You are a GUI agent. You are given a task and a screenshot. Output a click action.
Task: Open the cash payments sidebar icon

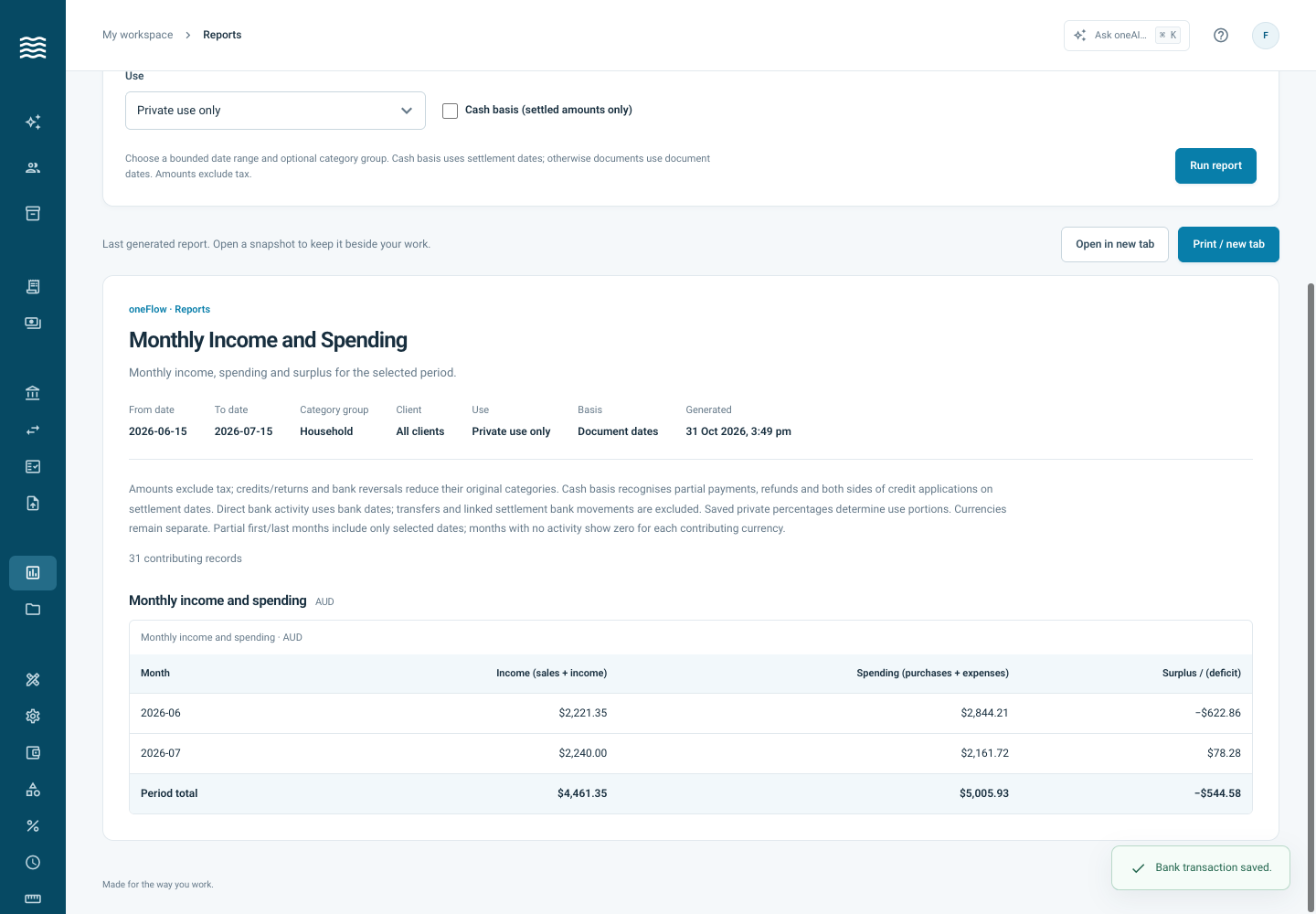pyautogui.click(x=33, y=323)
